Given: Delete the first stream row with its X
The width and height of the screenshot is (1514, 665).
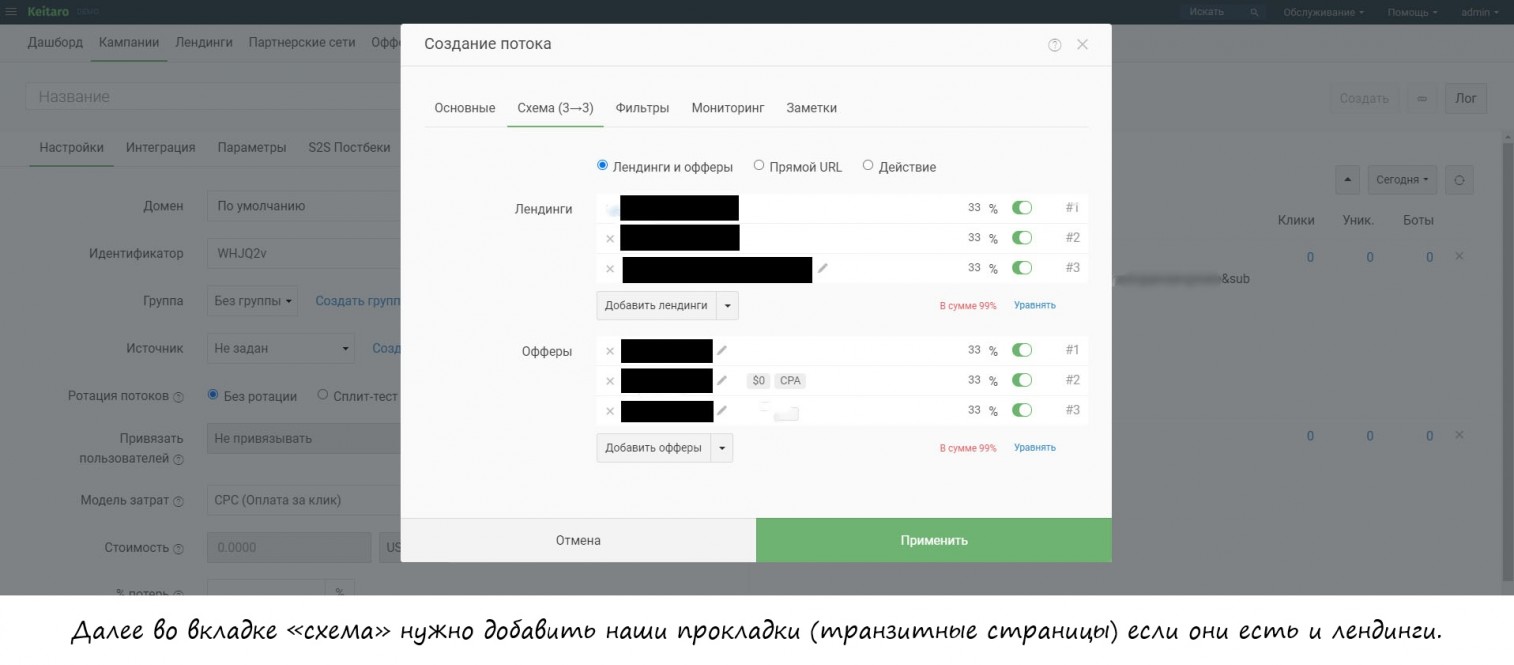Looking at the screenshot, I should 1459,257.
